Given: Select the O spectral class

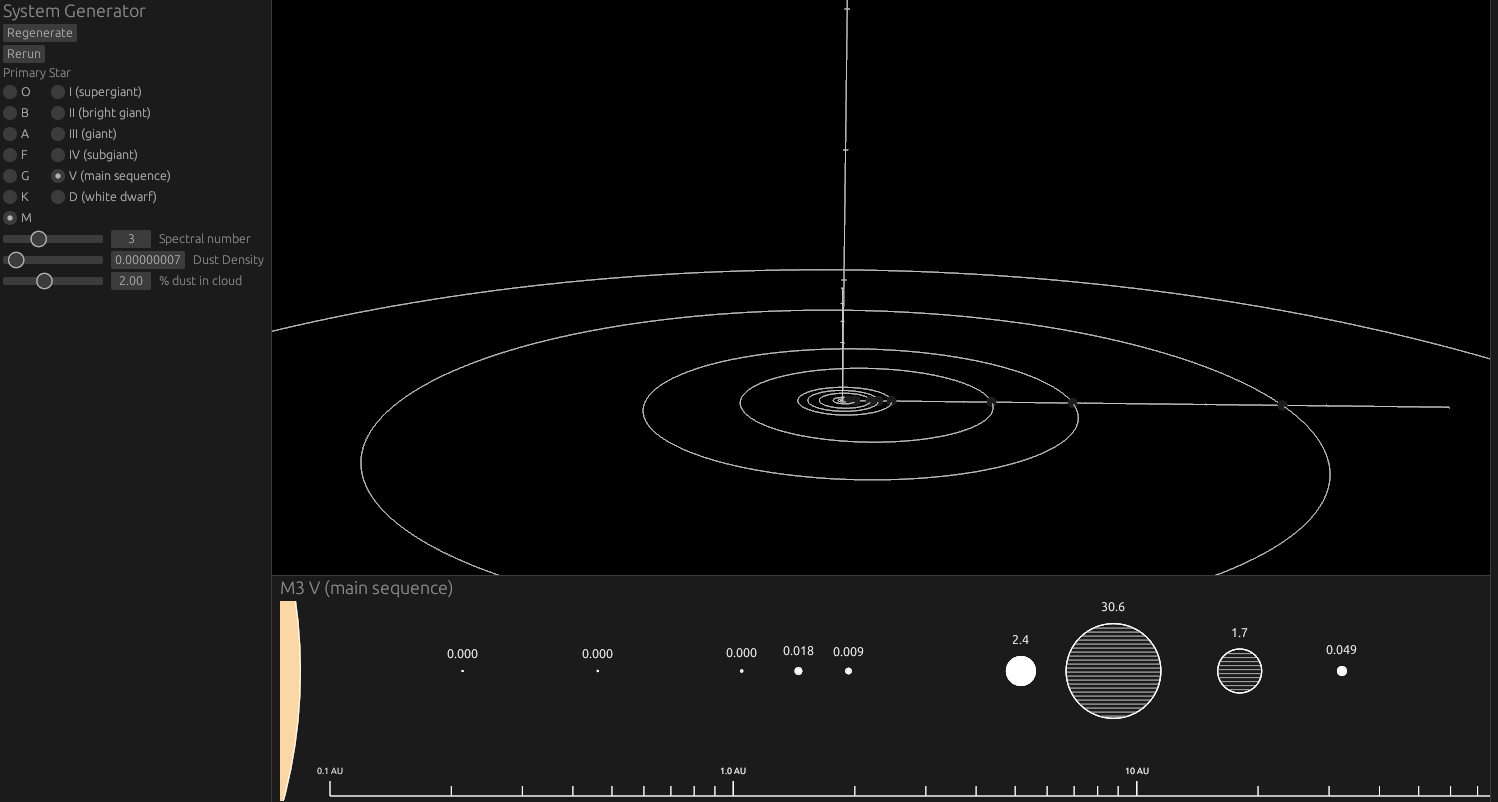Looking at the screenshot, I should tap(9, 91).
